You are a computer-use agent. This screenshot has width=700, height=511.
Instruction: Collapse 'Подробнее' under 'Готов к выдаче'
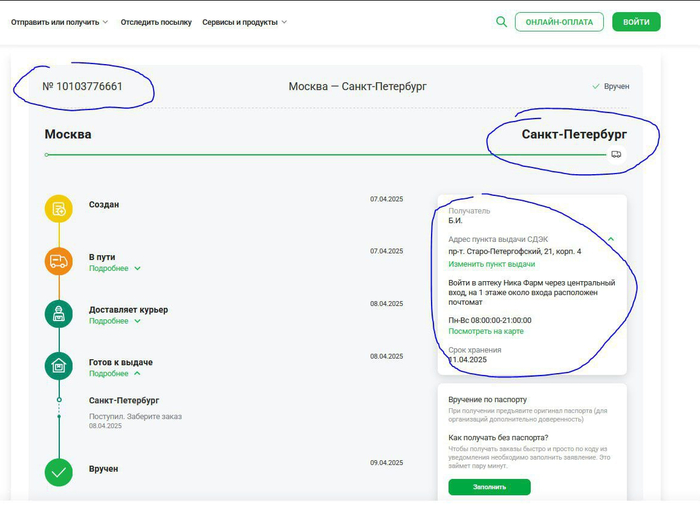[x=114, y=373]
